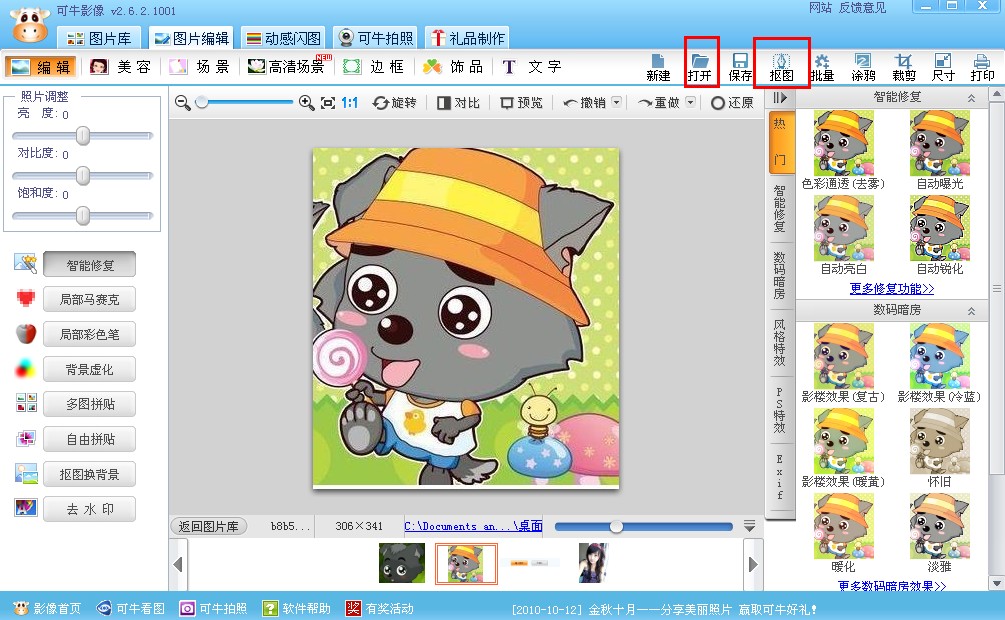
Task: Click the zoom in magnifier icon
Action: click(306, 103)
